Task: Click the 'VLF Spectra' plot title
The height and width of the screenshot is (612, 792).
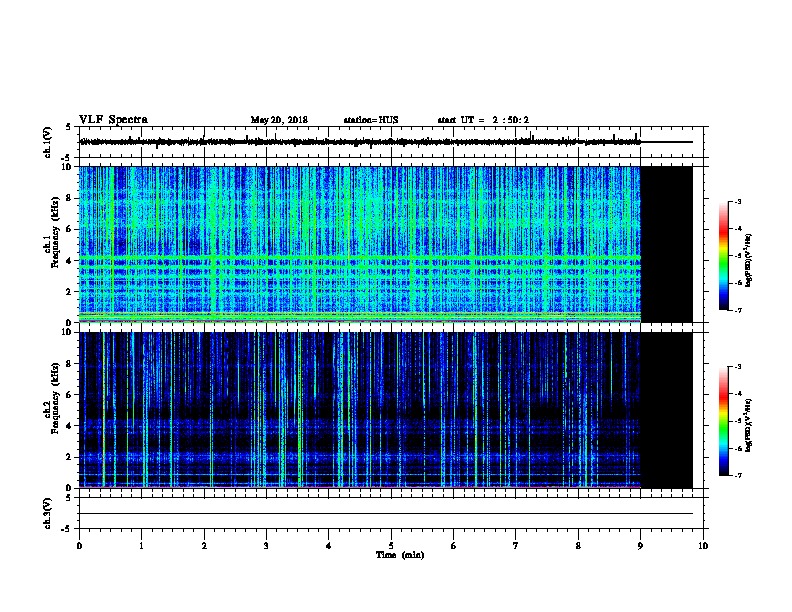Action: pos(113,120)
